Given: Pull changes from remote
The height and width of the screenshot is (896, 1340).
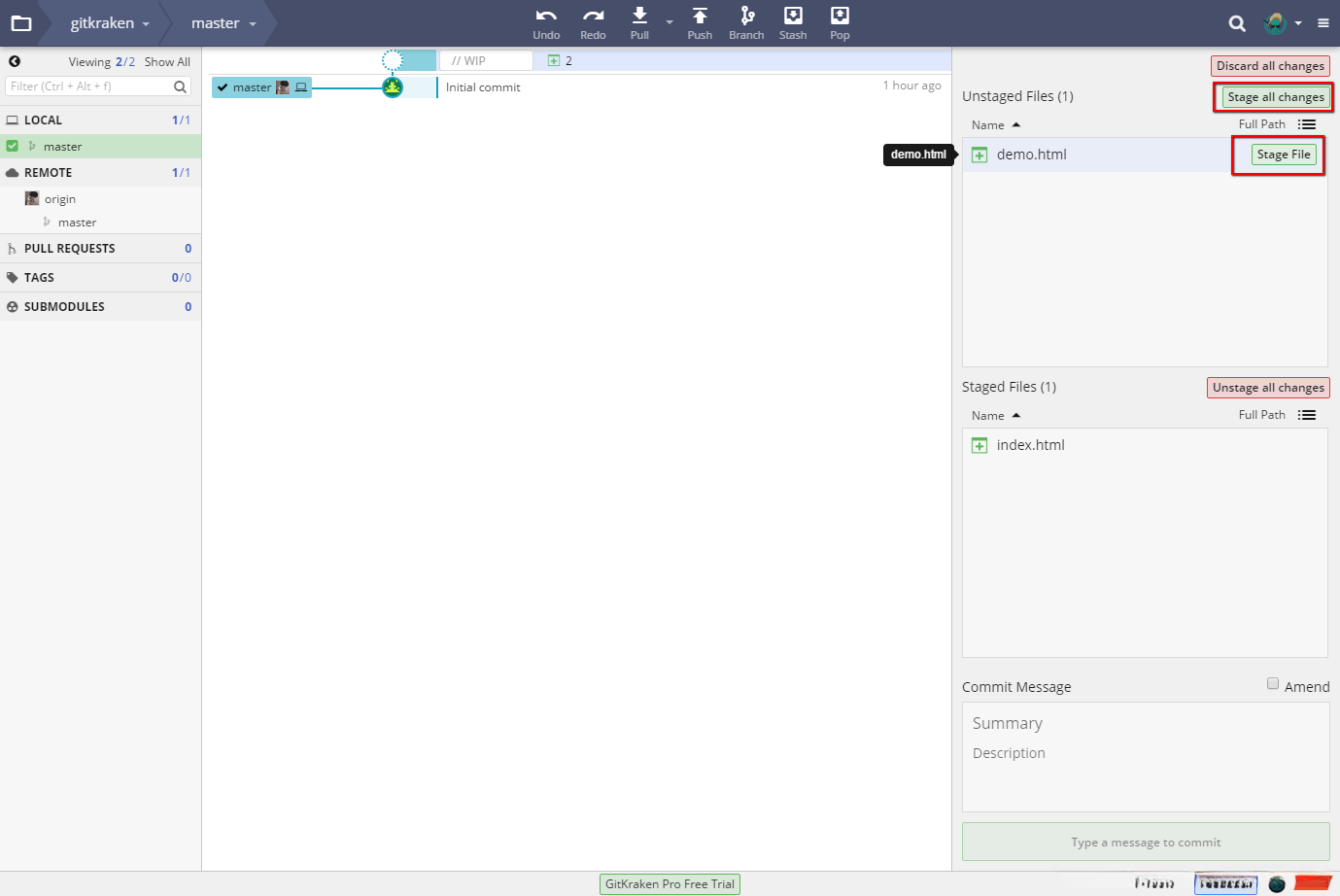Looking at the screenshot, I should click(639, 23).
